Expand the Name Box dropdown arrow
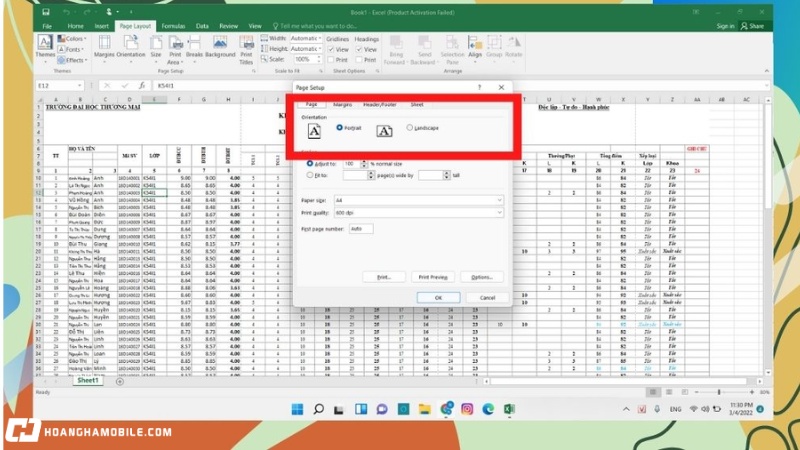800x450 pixels. coord(80,86)
